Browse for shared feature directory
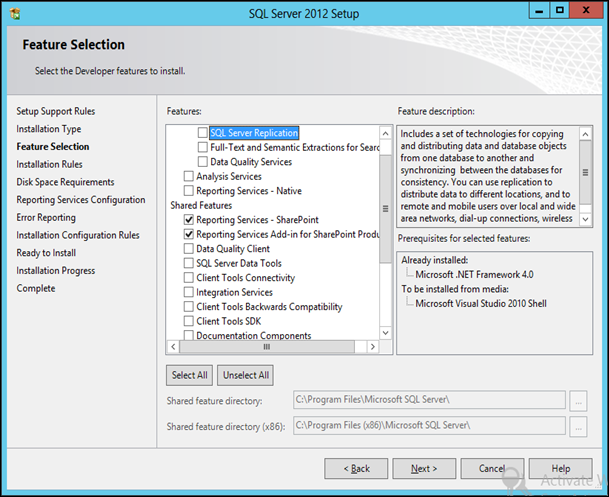Image resolution: width=609 pixels, height=497 pixels. point(578,401)
